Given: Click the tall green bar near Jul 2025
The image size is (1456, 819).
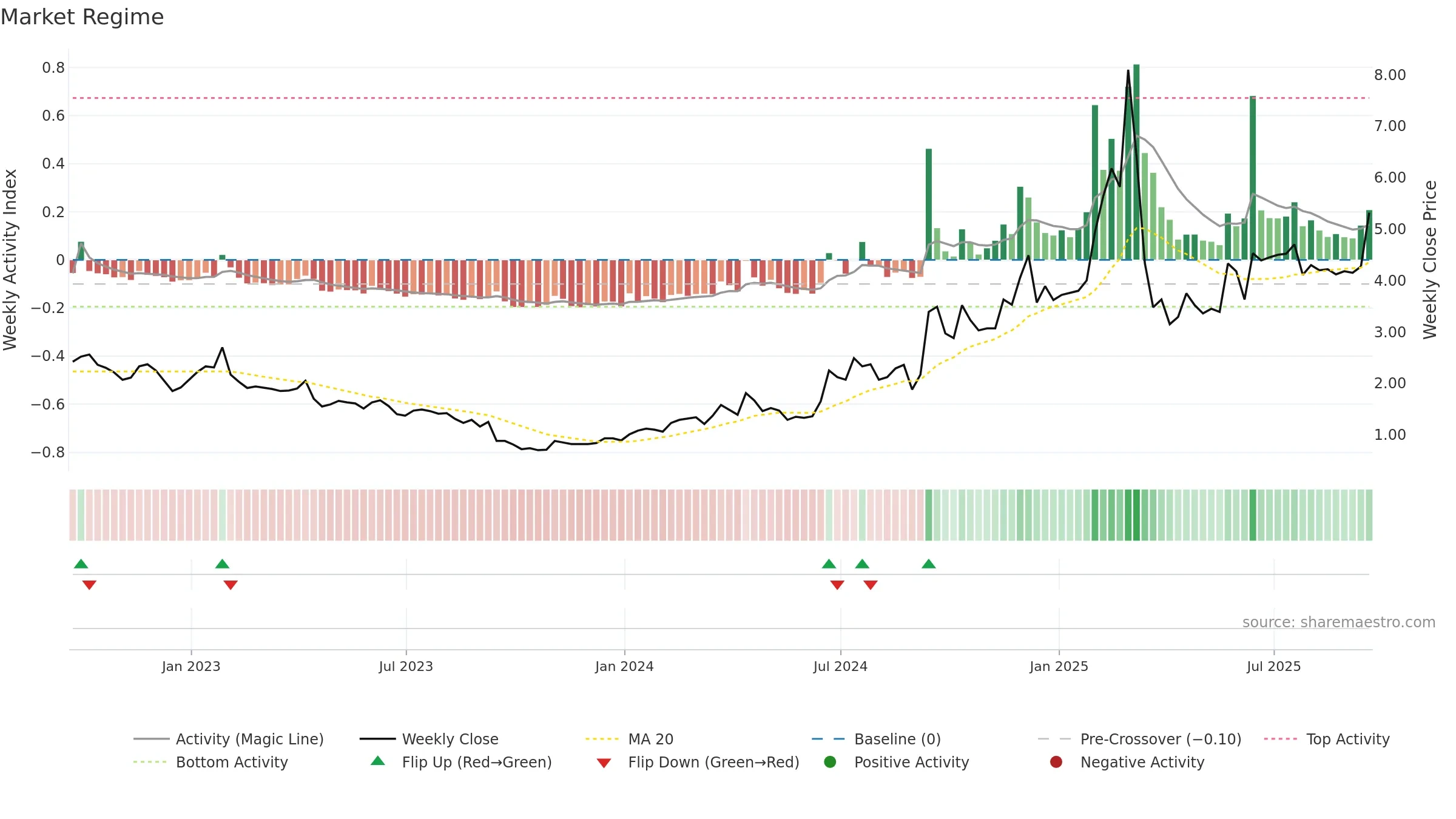Looking at the screenshot, I should coord(1253,178).
